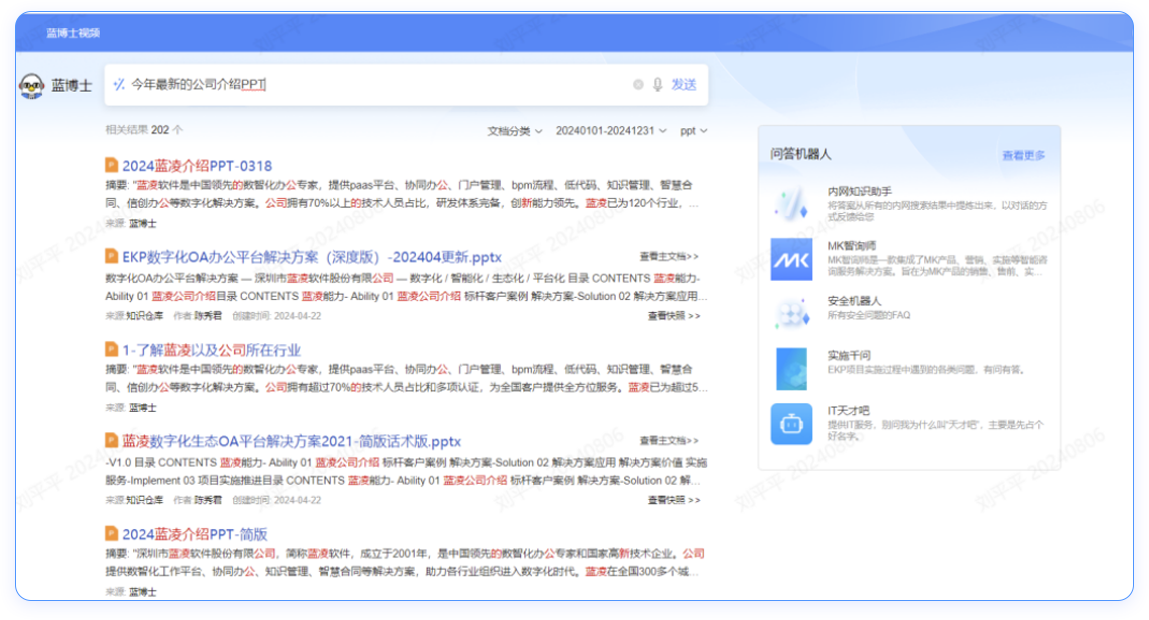Click the file icon beside EKP数字化OA办公平台解决方案
The height and width of the screenshot is (620, 1149).
(x=111, y=256)
